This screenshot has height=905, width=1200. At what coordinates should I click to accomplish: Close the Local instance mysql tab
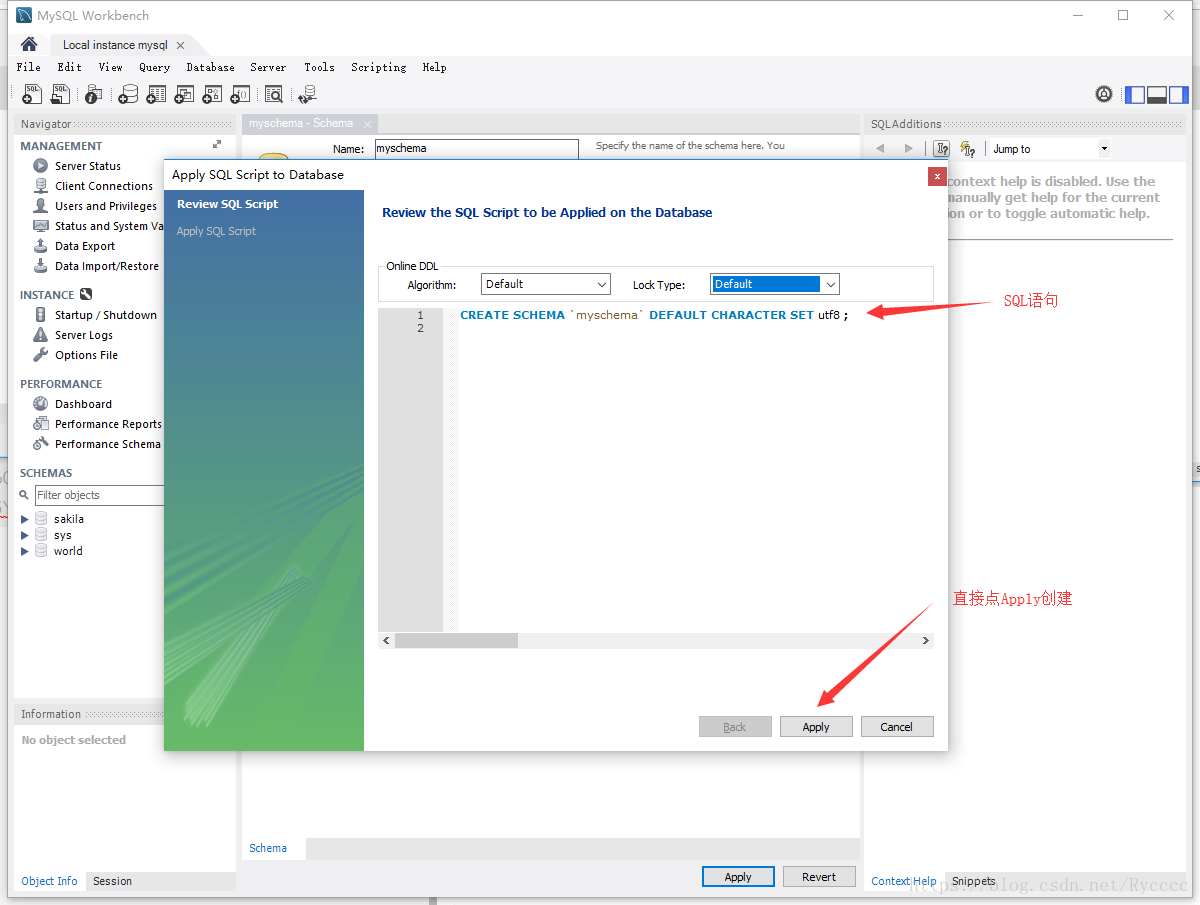click(180, 45)
